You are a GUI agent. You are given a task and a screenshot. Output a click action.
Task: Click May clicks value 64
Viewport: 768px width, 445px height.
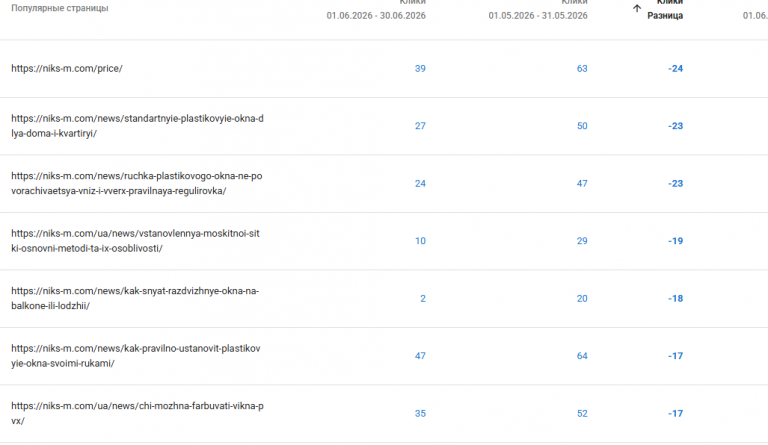pos(582,356)
